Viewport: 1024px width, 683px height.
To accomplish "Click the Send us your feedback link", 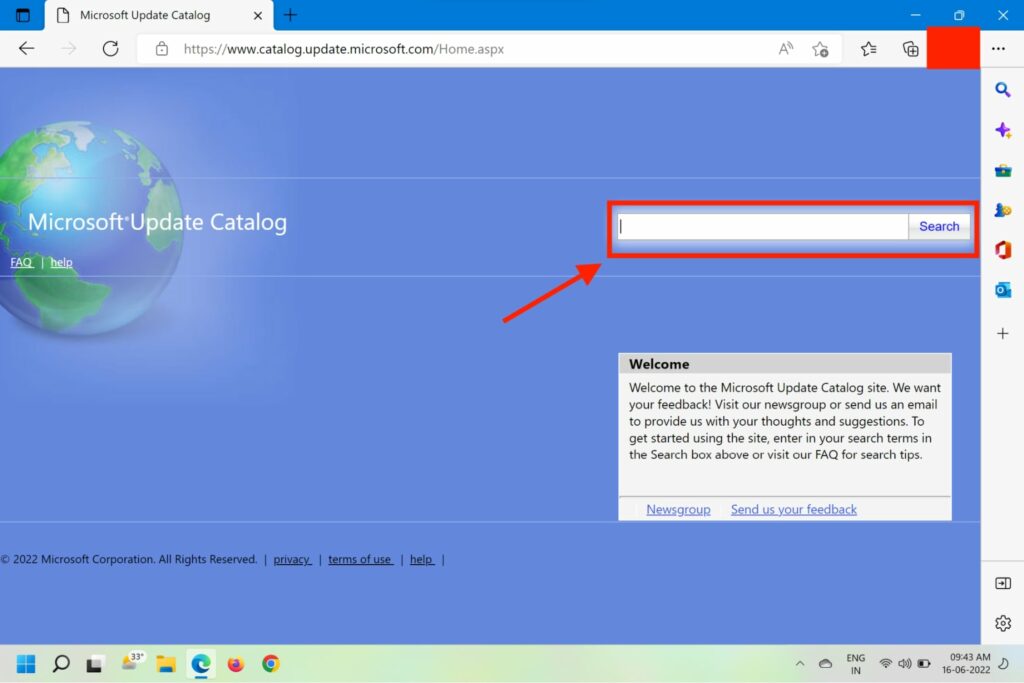I will point(793,509).
